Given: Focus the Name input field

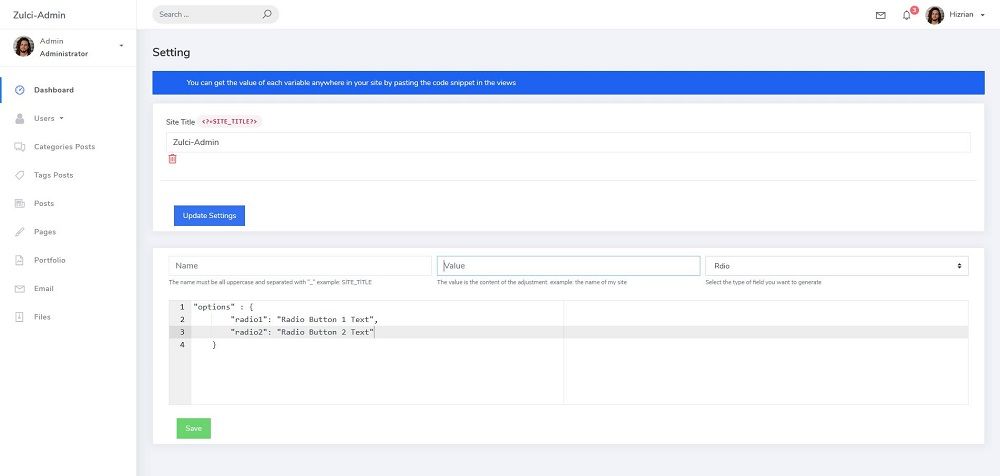Looking at the screenshot, I should (x=300, y=266).
